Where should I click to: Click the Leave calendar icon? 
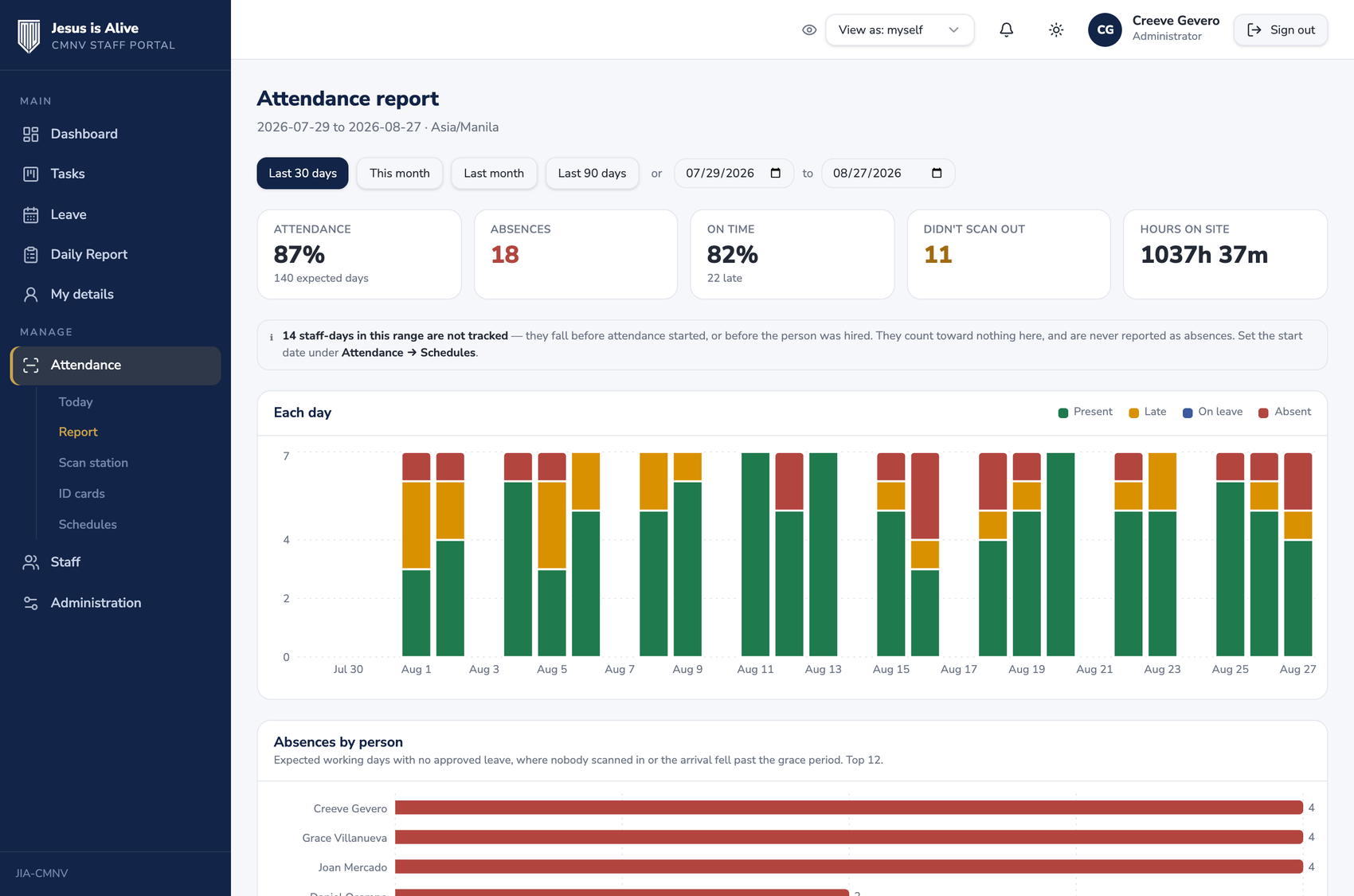click(x=31, y=215)
